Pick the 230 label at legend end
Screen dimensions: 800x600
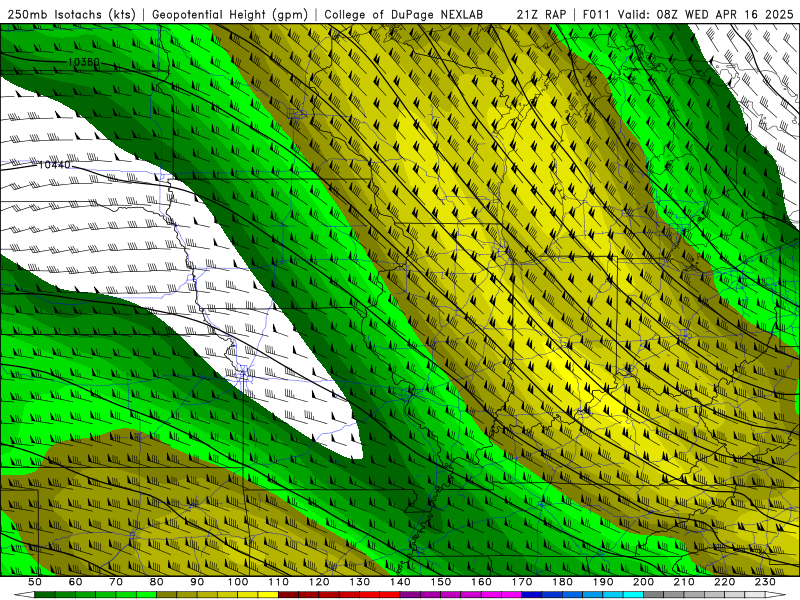coord(765,582)
